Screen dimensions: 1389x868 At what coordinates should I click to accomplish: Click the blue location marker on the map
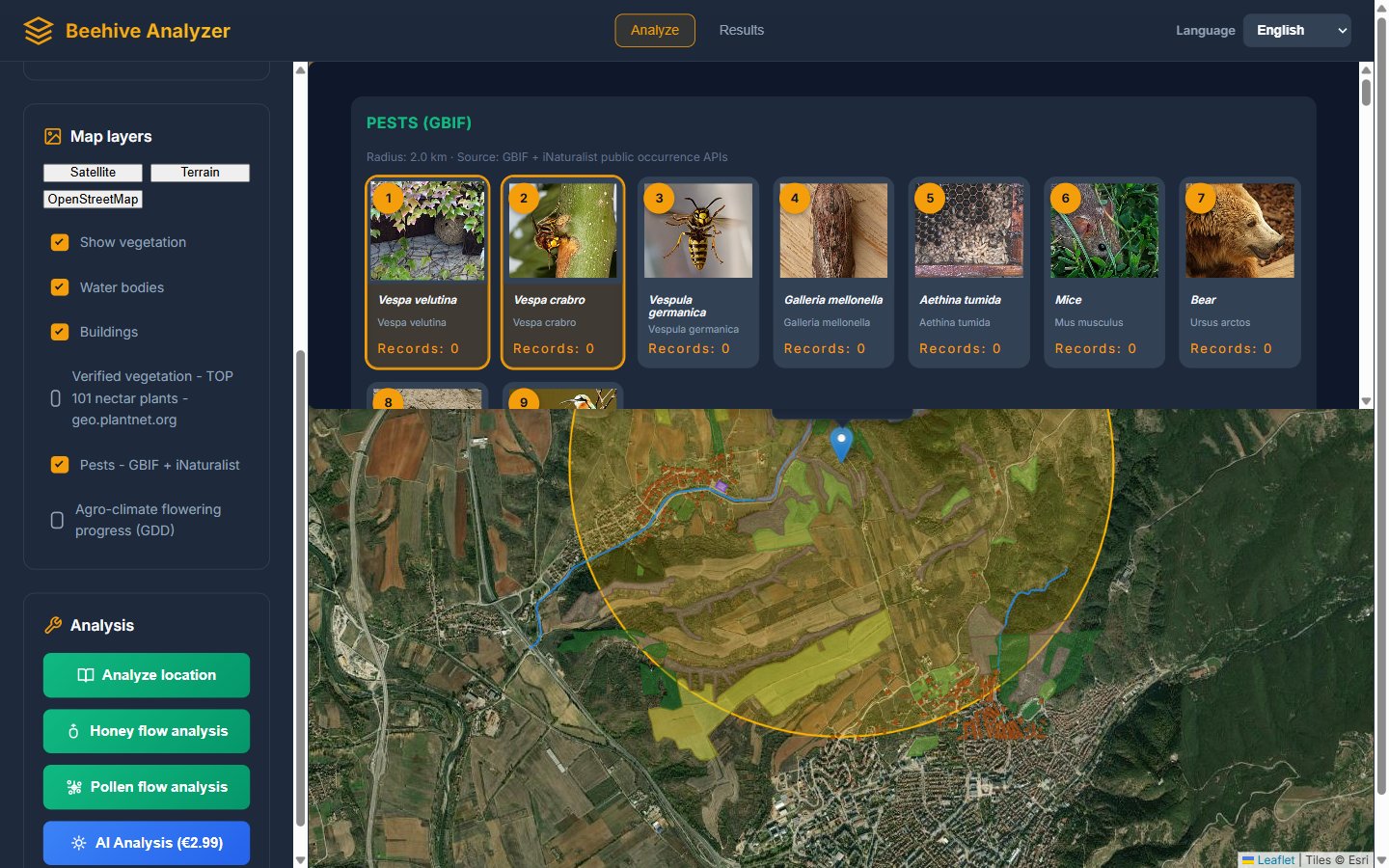[841, 445]
